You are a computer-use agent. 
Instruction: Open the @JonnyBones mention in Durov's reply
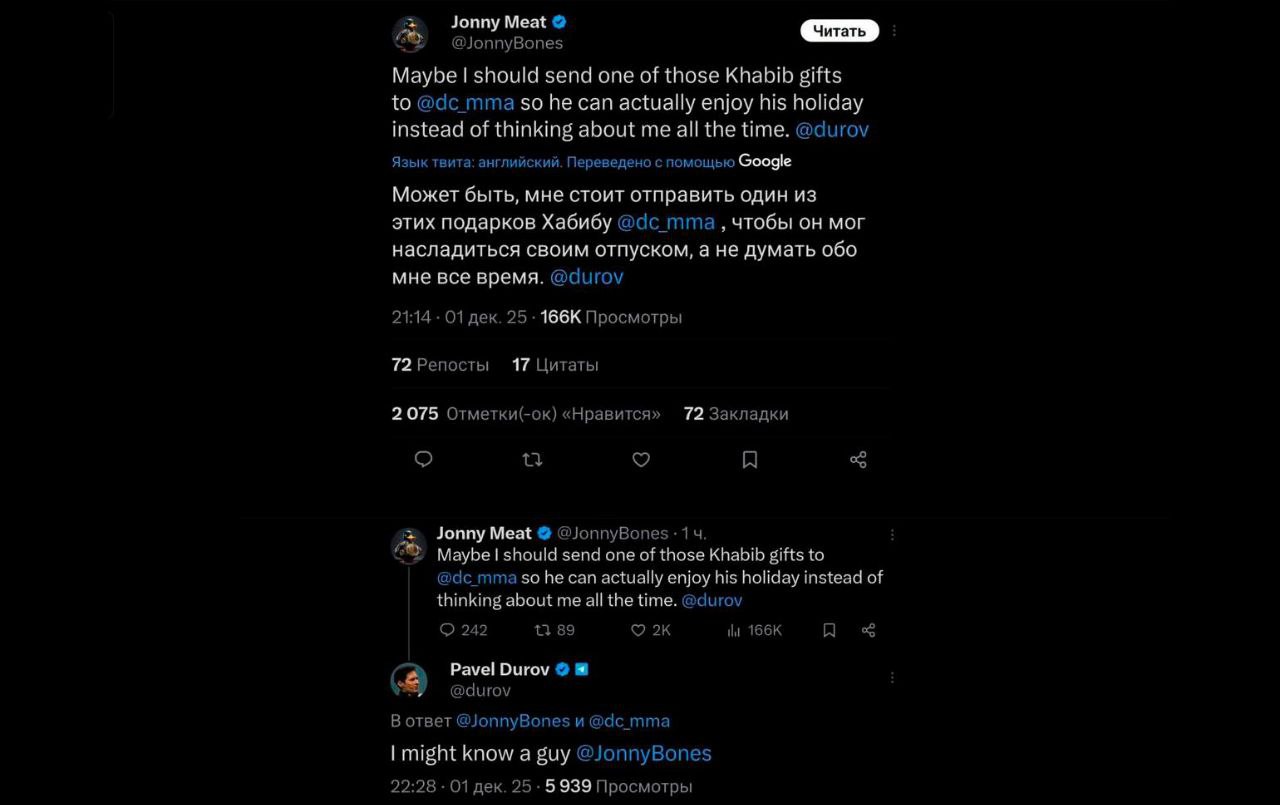pos(644,753)
